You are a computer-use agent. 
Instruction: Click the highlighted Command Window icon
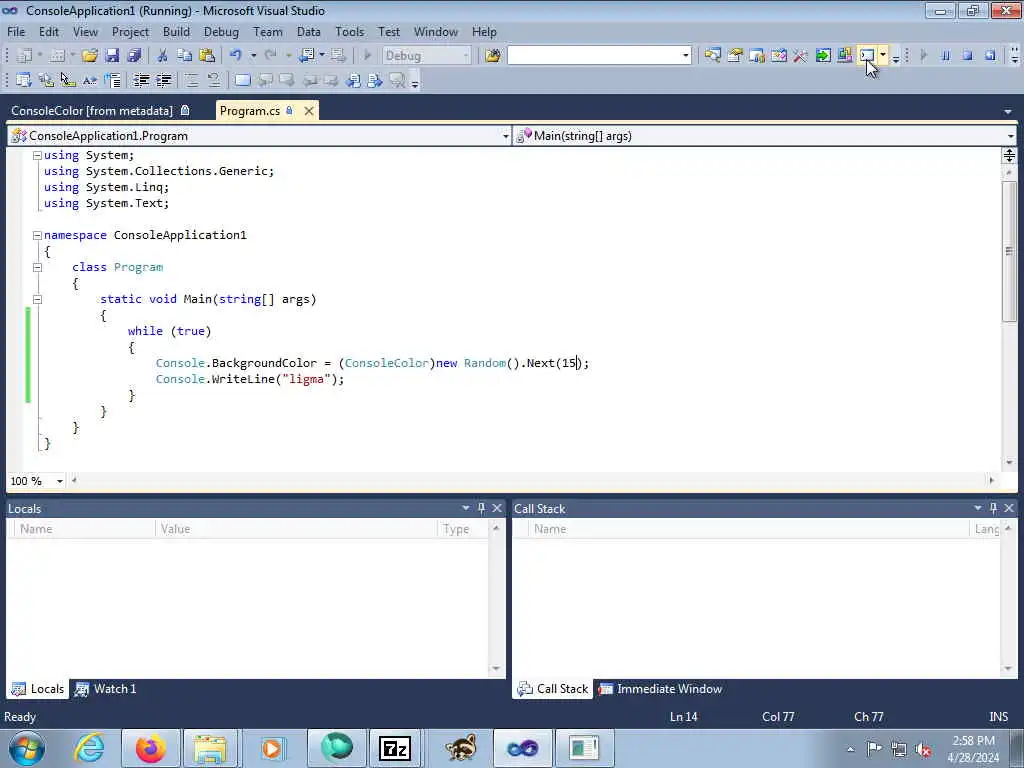[867, 56]
